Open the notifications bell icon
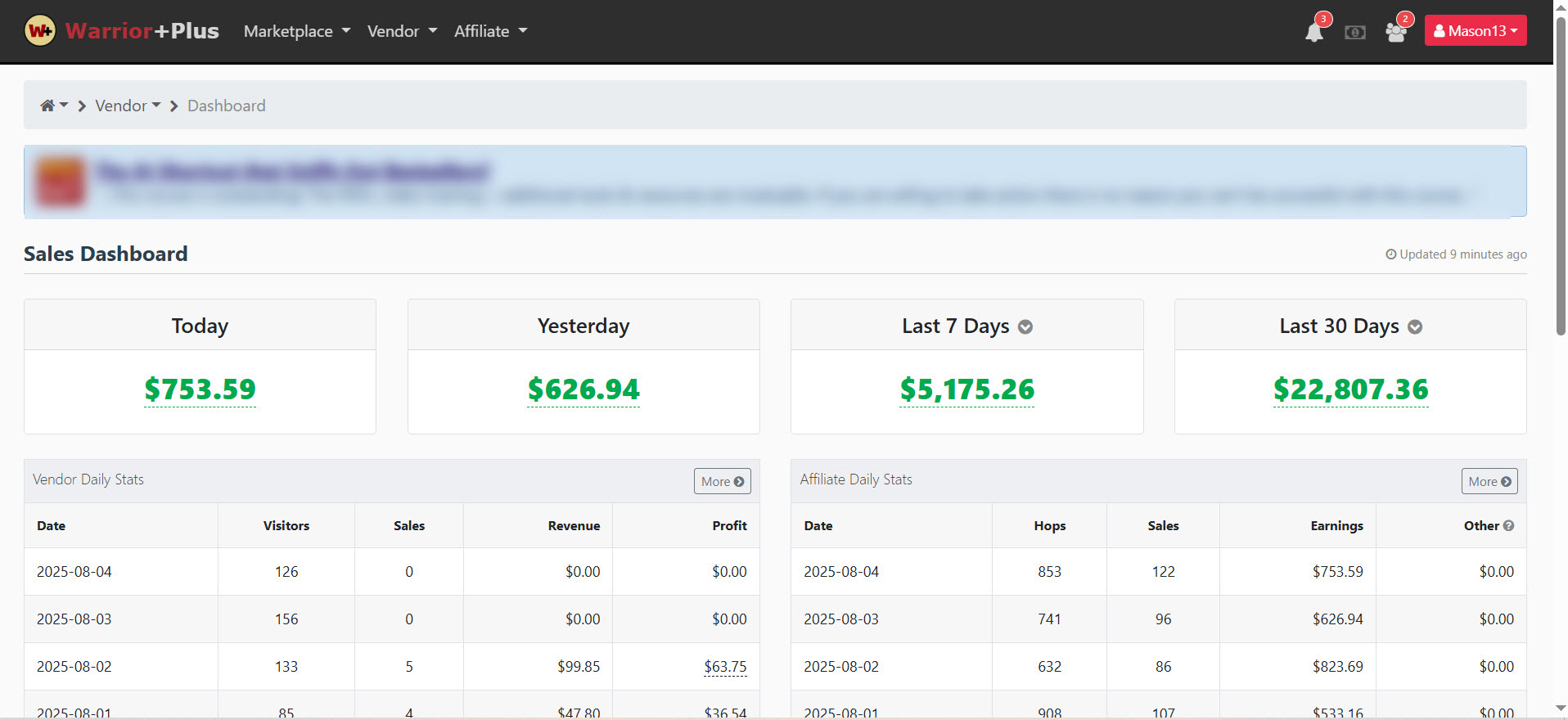The width and height of the screenshot is (1568, 720). (1314, 32)
